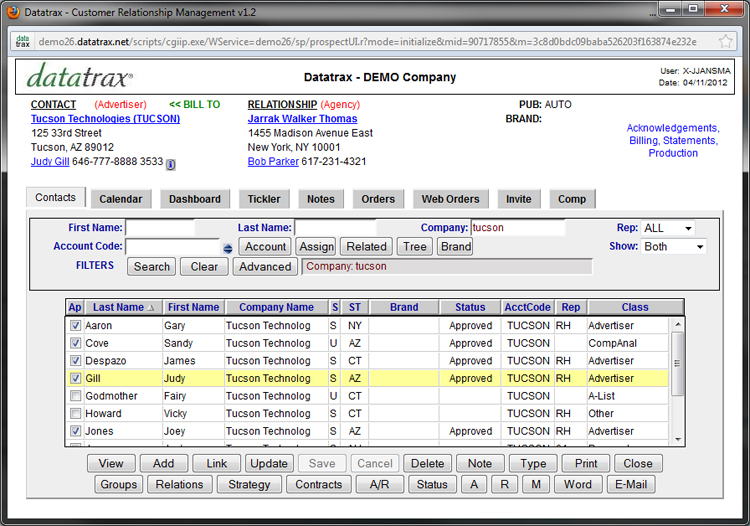Open the Jarrak Walker Thomas link
The image size is (750, 526).
(302, 119)
